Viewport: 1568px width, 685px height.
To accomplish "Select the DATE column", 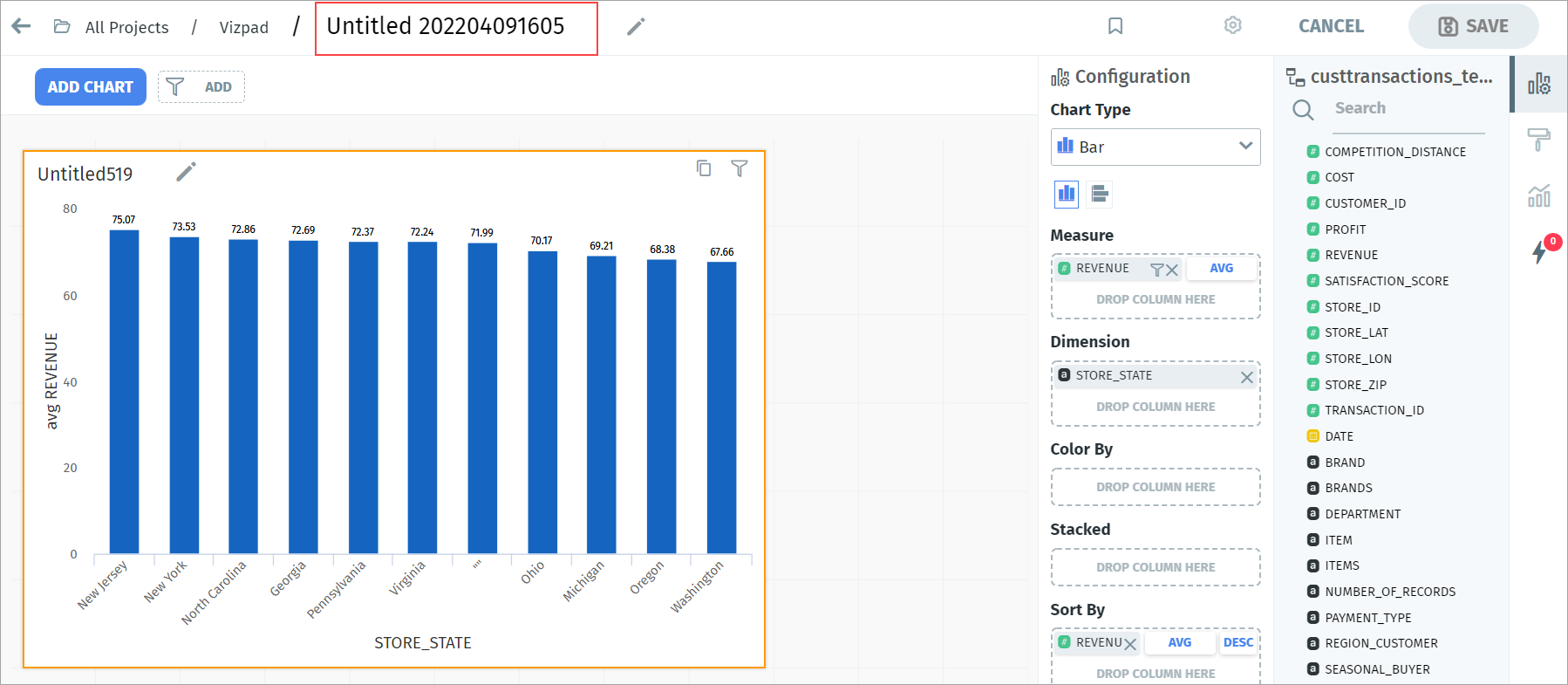I will click(x=1339, y=436).
